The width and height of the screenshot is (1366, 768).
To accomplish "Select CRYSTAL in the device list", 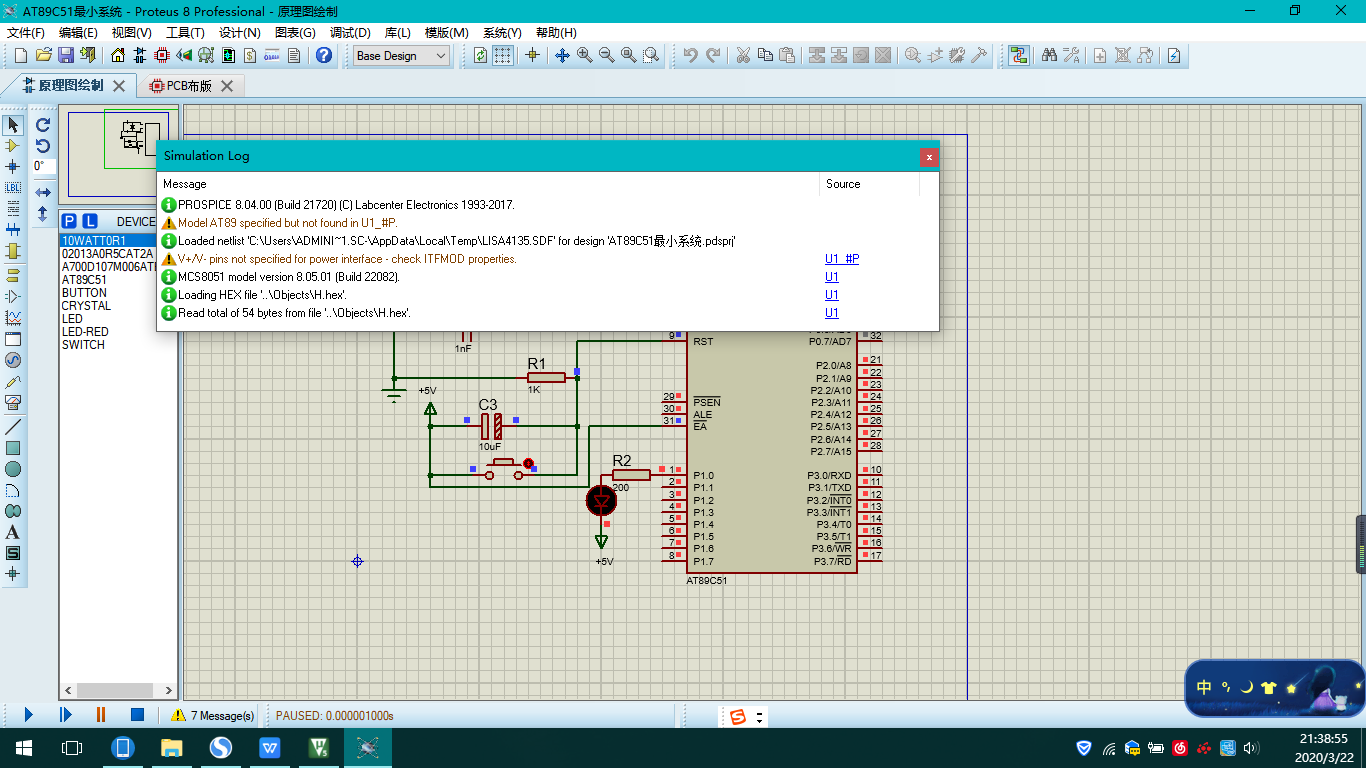I will pyautogui.click(x=86, y=306).
